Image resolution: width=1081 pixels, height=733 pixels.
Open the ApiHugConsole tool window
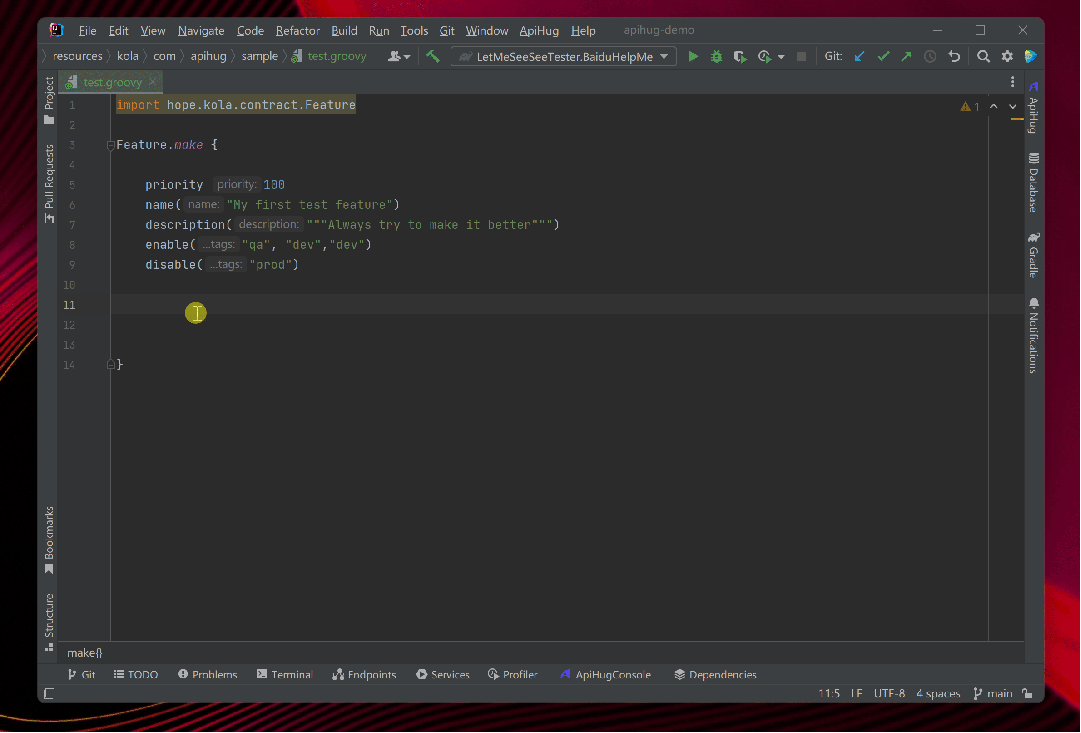[605, 674]
